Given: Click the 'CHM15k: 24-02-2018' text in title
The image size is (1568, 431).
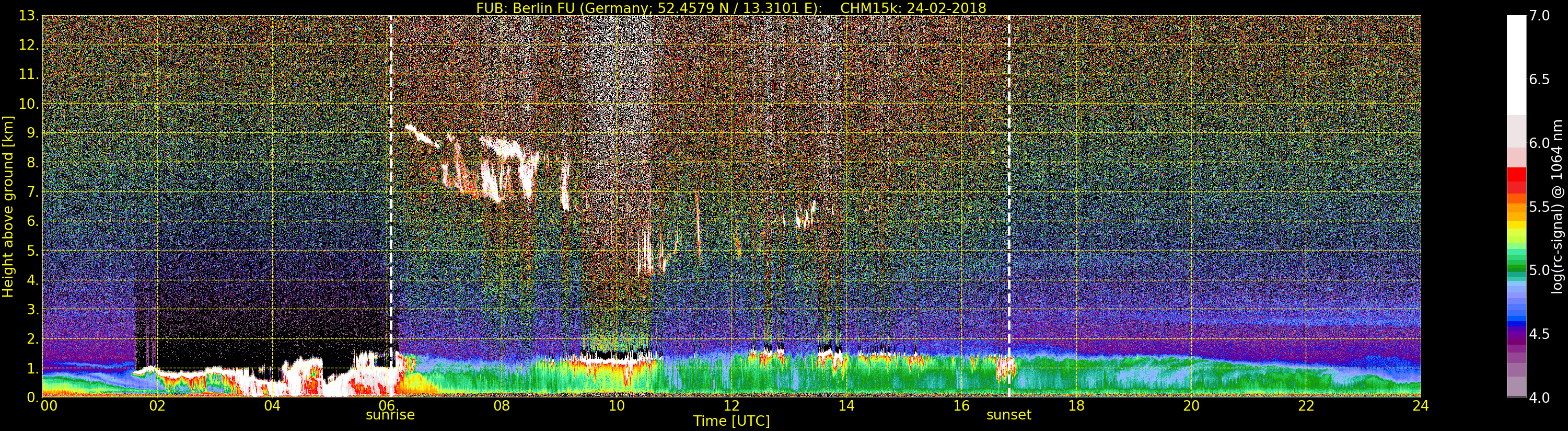Looking at the screenshot, I should coord(913,8).
